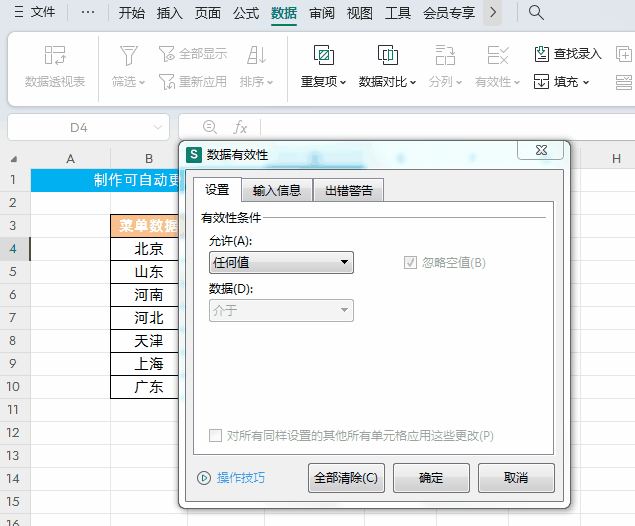Switch to the 视图 ribbon tab
Screen dimensions: 635x526
[x=360, y=13]
